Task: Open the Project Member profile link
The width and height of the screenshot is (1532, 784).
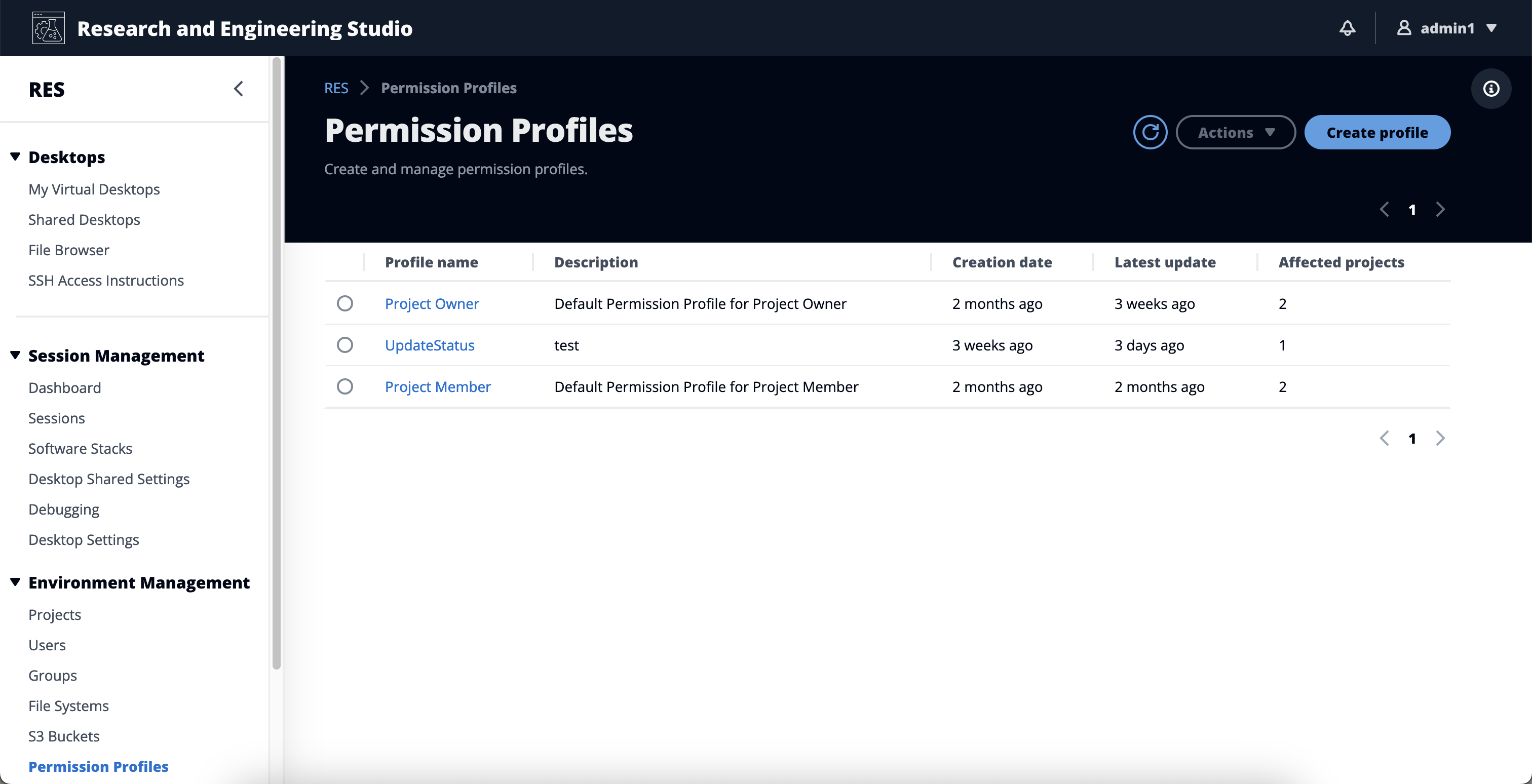Action: [x=438, y=386]
